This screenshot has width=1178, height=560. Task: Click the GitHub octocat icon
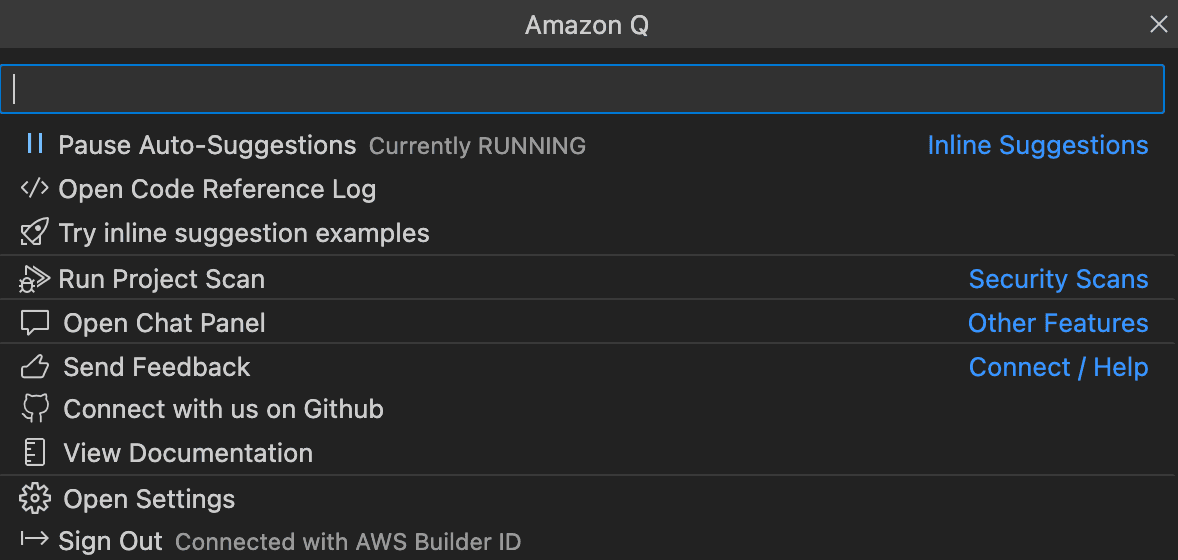[x=35, y=409]
